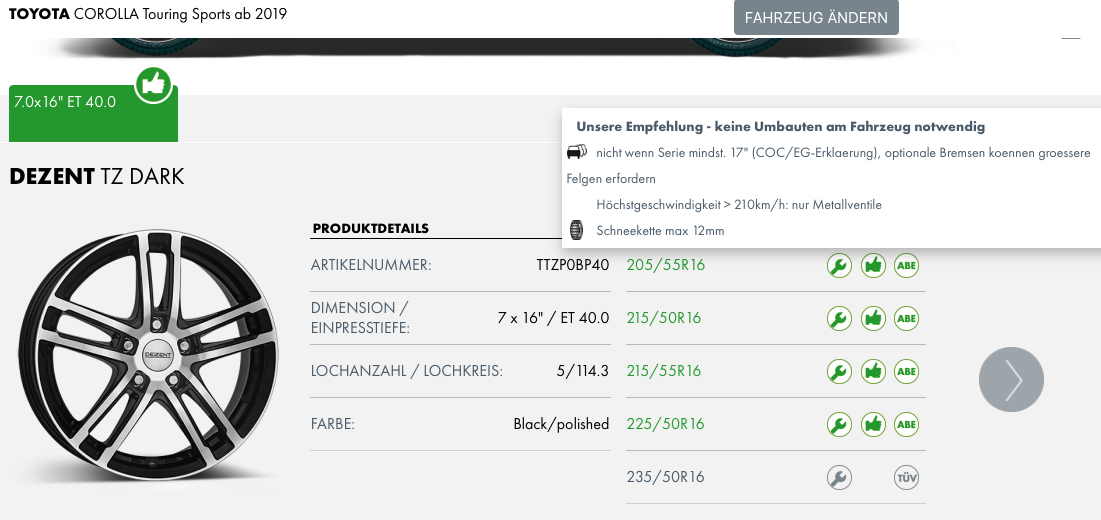The image size is (1101, 520).
Task: Click the thumbs-up icon for 215/50R16
Action: [x=873, y=319]
